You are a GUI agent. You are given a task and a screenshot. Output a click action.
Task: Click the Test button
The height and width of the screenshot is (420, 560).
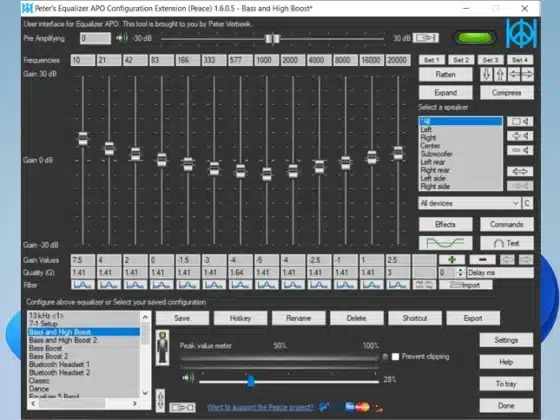tap(507, 243)
